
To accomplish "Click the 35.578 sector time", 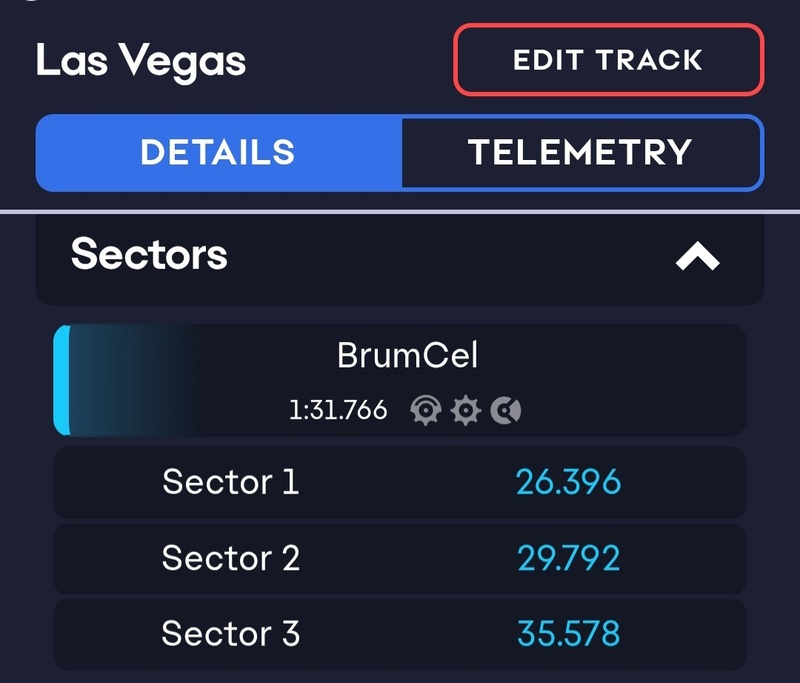I will point(568,633).
